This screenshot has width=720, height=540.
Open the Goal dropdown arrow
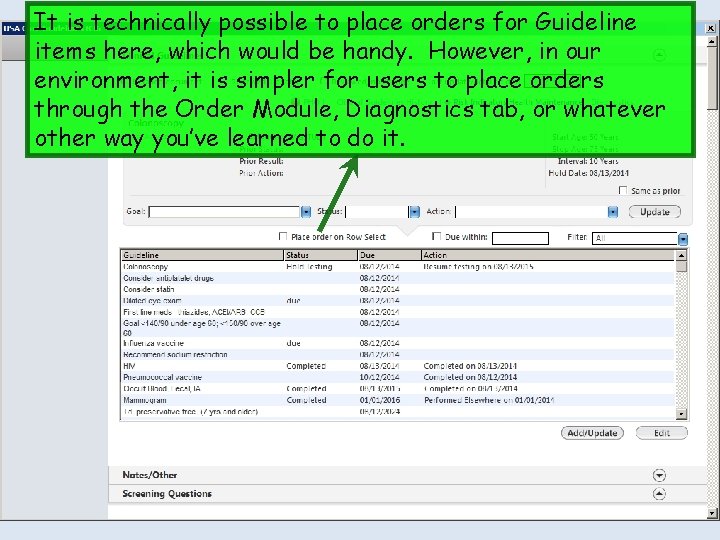click(x=306, y=212)
